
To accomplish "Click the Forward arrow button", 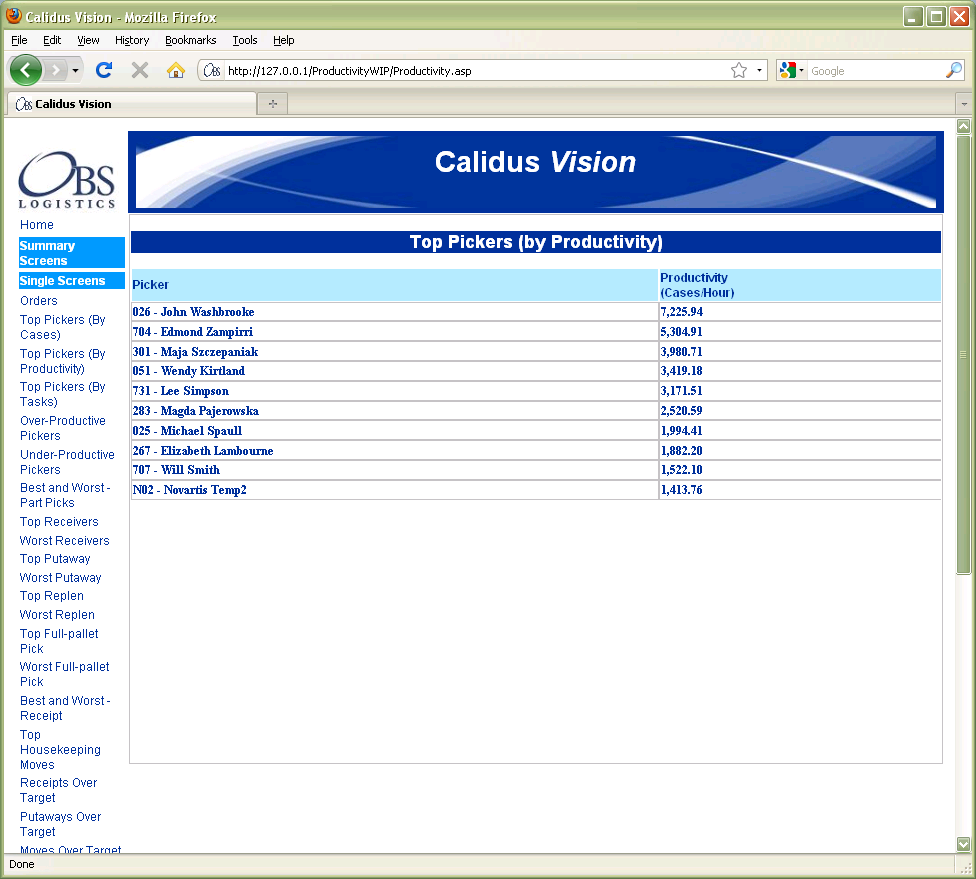I will tap(56, 70).
